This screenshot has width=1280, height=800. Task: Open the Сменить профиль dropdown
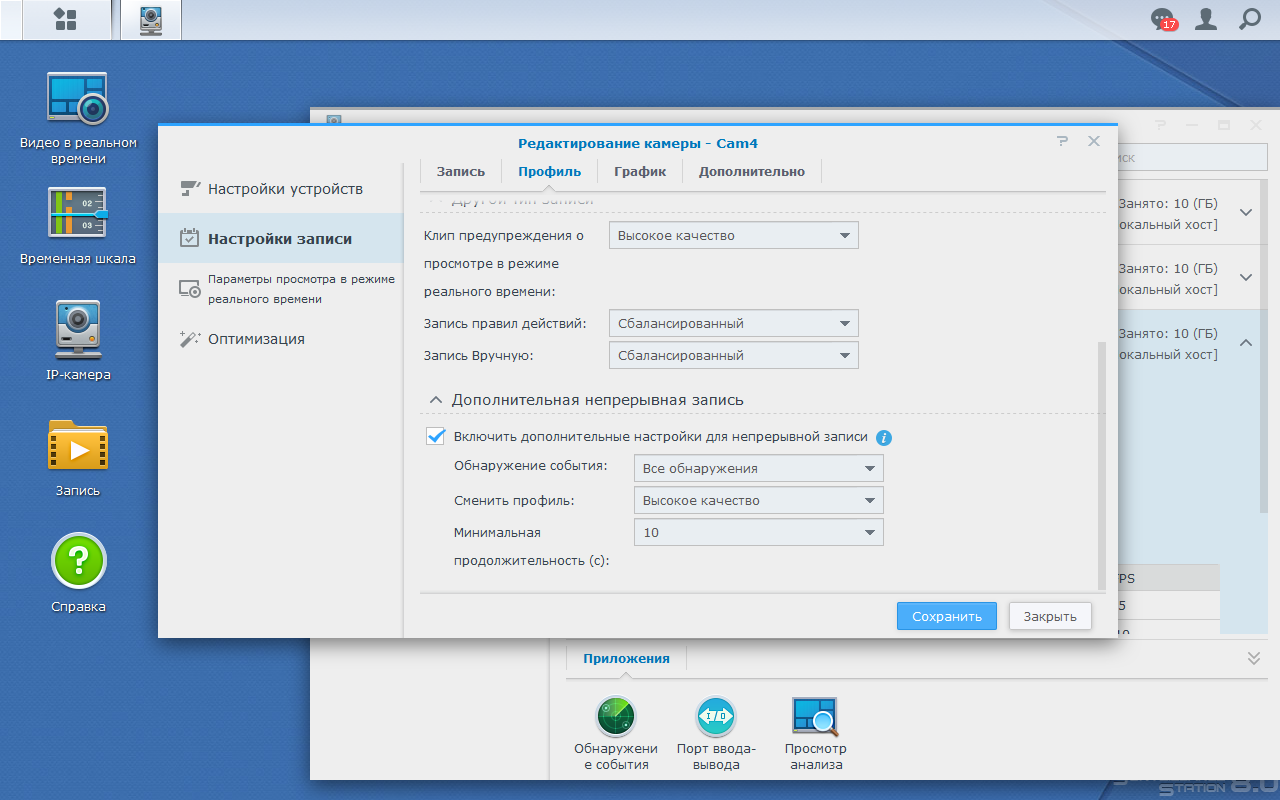click(759, 501)
